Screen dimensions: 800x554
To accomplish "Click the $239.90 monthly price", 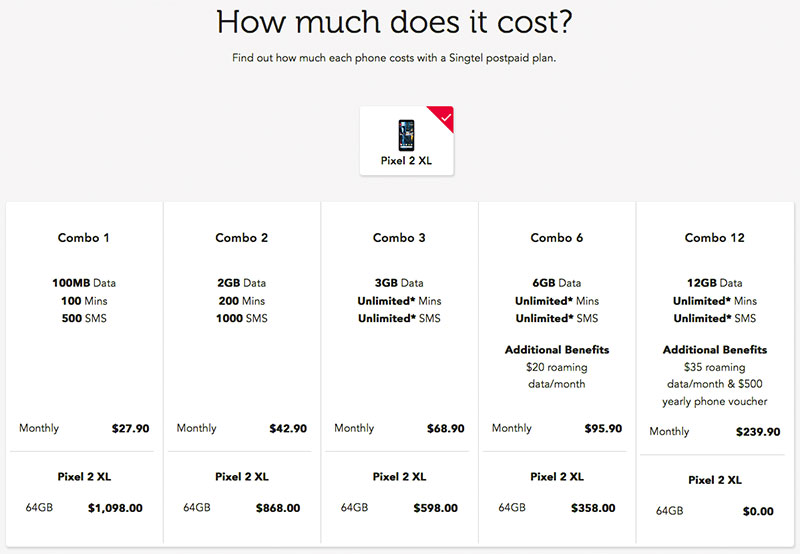I will point(757,432).
